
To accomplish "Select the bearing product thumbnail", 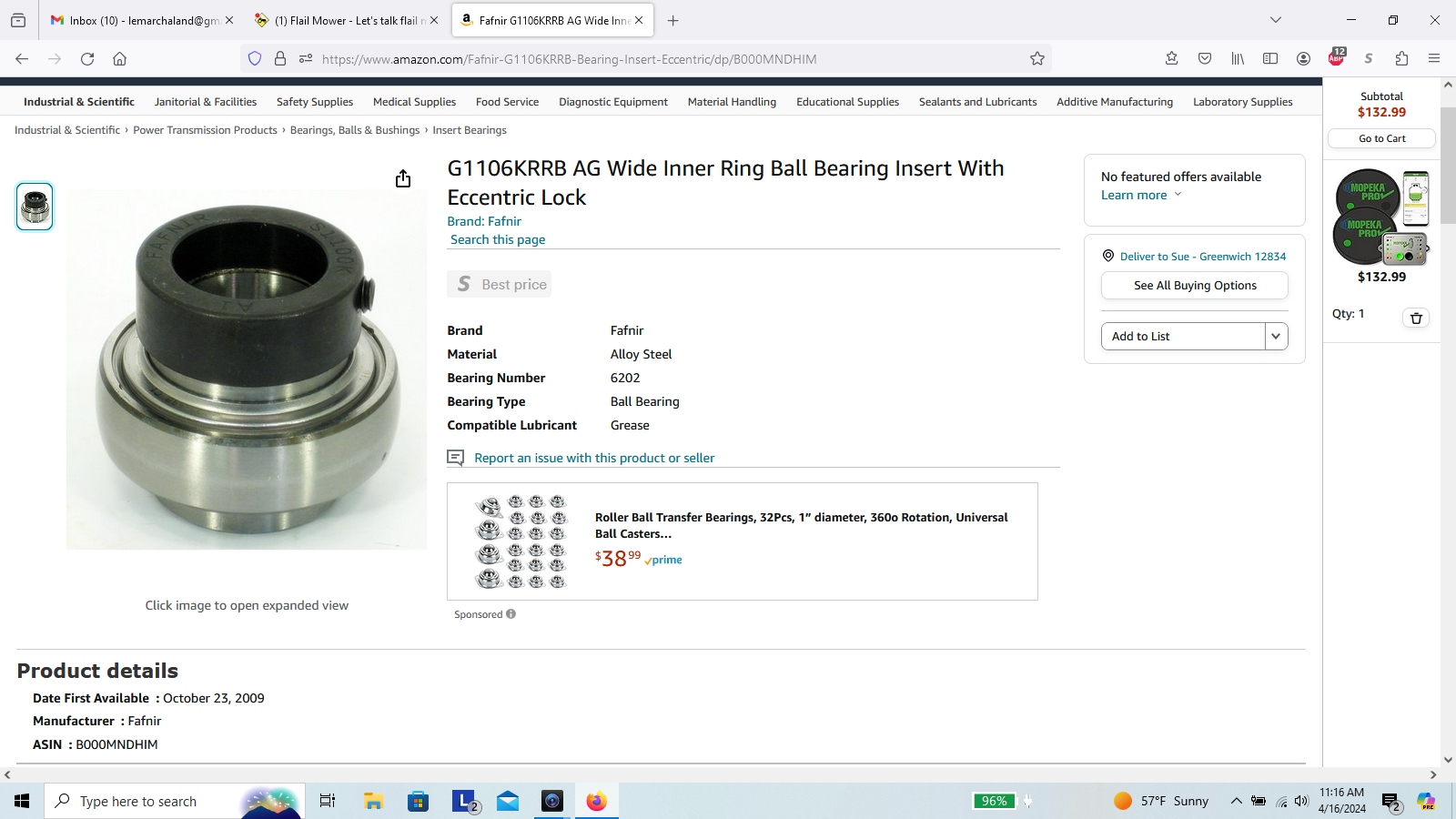I will tap(35, 207).
